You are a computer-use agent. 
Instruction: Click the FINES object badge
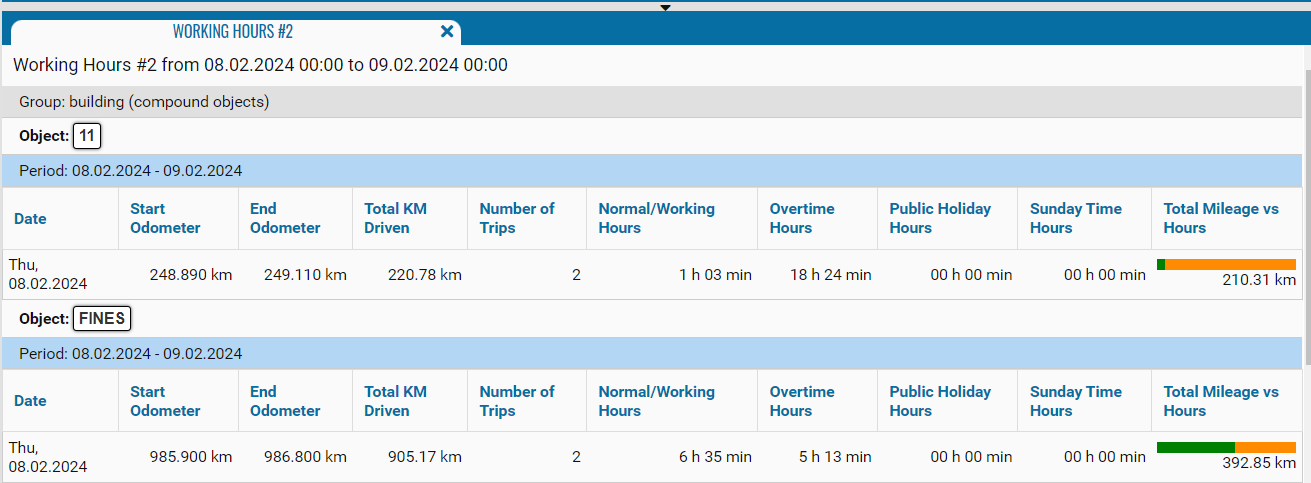coord(102,319)
